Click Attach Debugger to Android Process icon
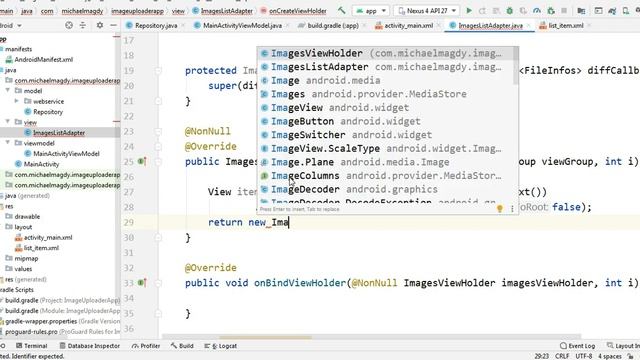The image size is (640, 360). (x=551, y=11)
